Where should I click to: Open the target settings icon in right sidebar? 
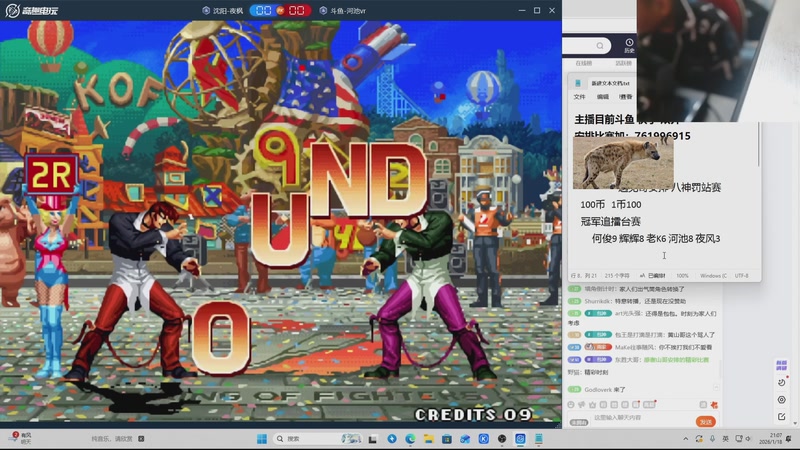(782, 399)
